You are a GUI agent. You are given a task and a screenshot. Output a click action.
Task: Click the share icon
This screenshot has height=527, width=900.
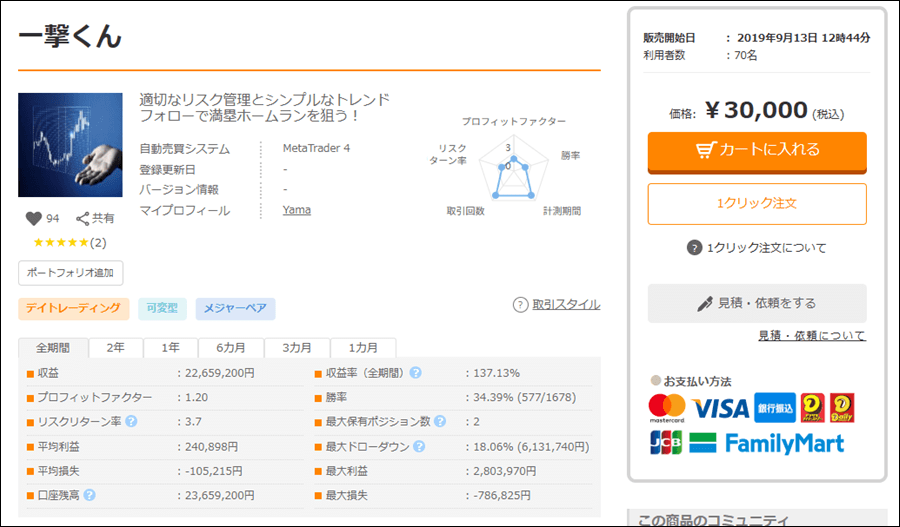click(x=83, y=218)
